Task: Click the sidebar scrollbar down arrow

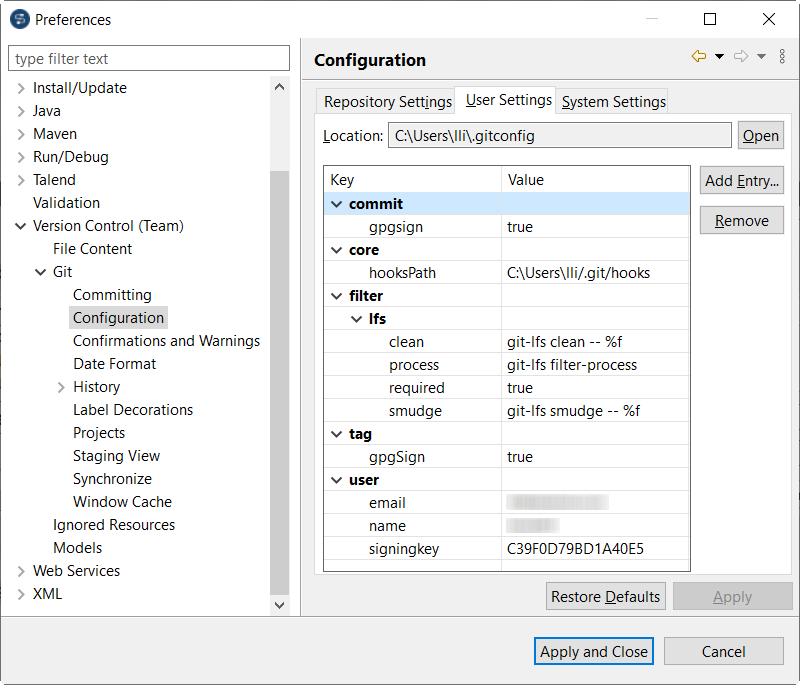Action: point(281,606)
